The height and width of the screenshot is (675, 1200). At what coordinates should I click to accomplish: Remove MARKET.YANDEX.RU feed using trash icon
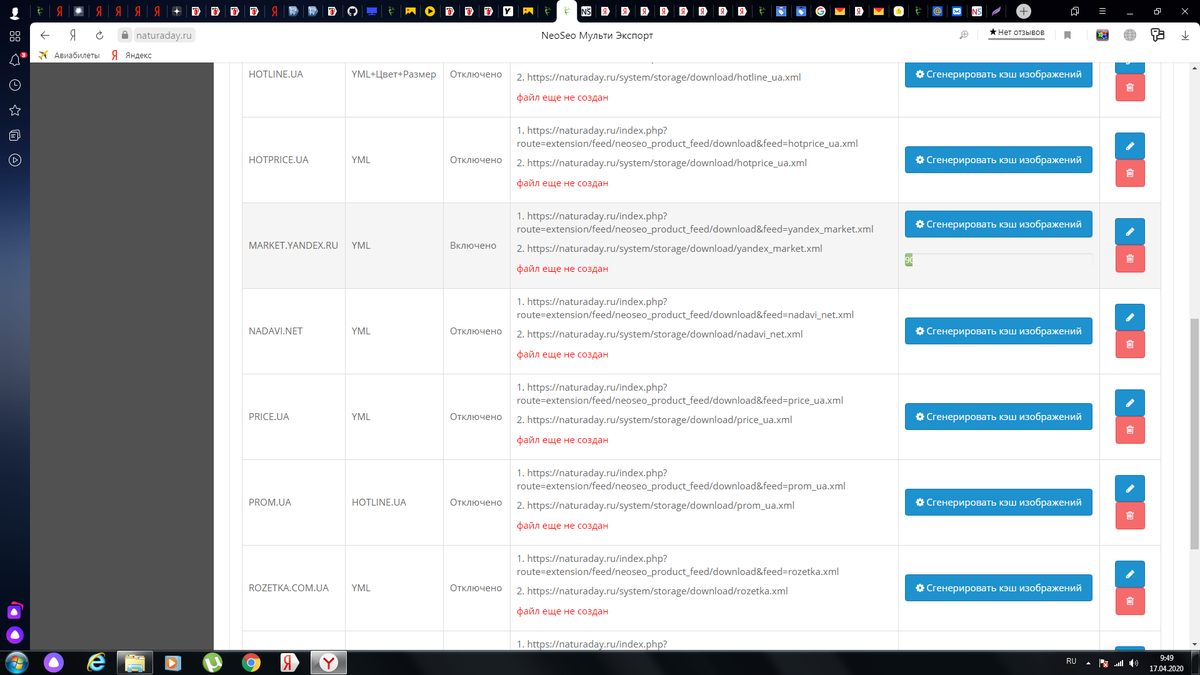point(1129,259)
